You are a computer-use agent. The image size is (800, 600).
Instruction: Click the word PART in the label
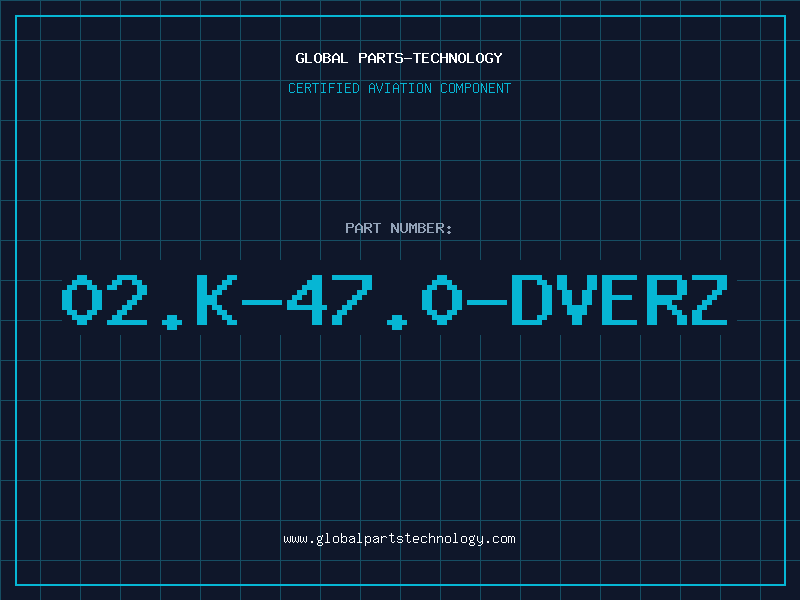(x=363, y=228)
